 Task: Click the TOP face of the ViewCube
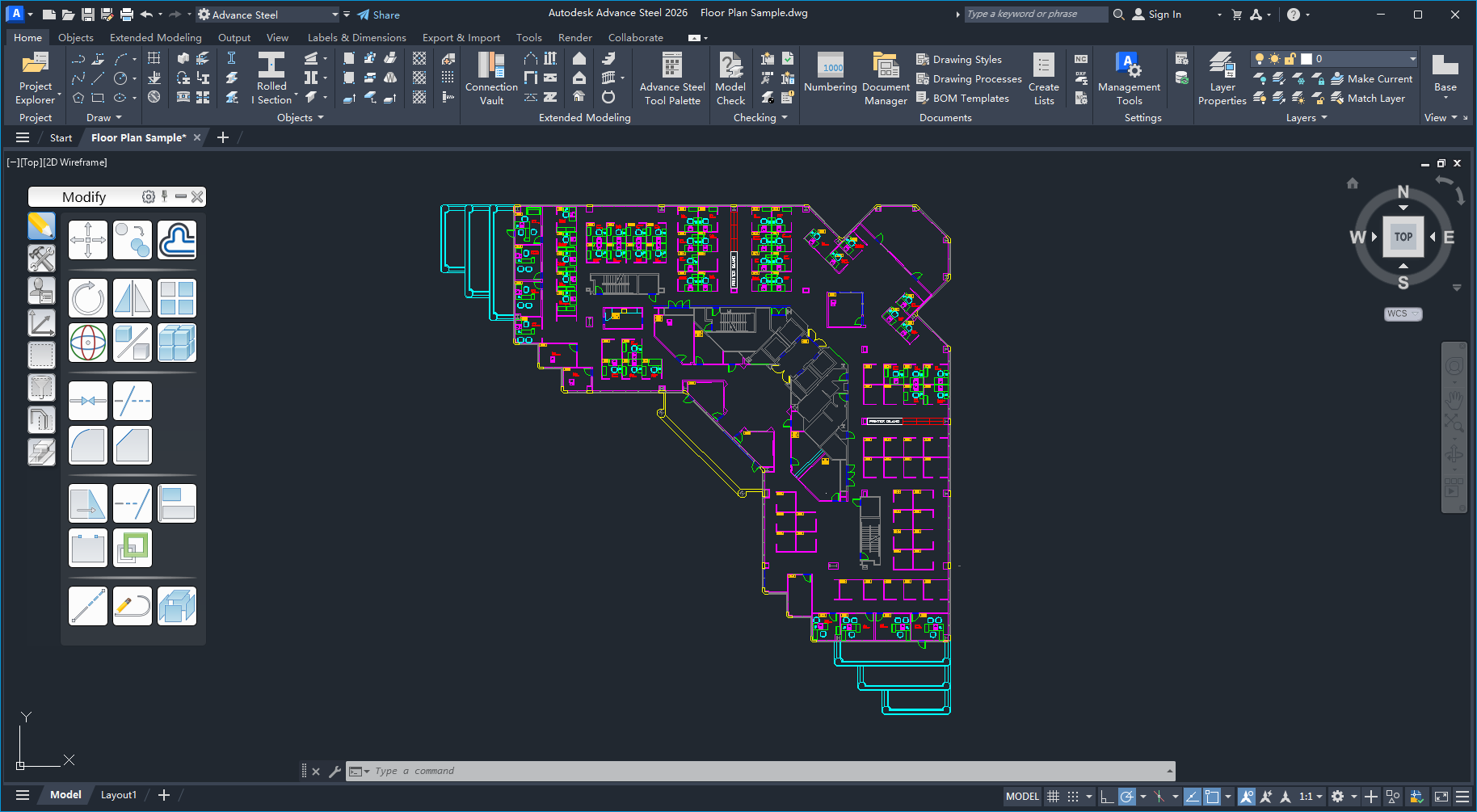(1403, 237)
